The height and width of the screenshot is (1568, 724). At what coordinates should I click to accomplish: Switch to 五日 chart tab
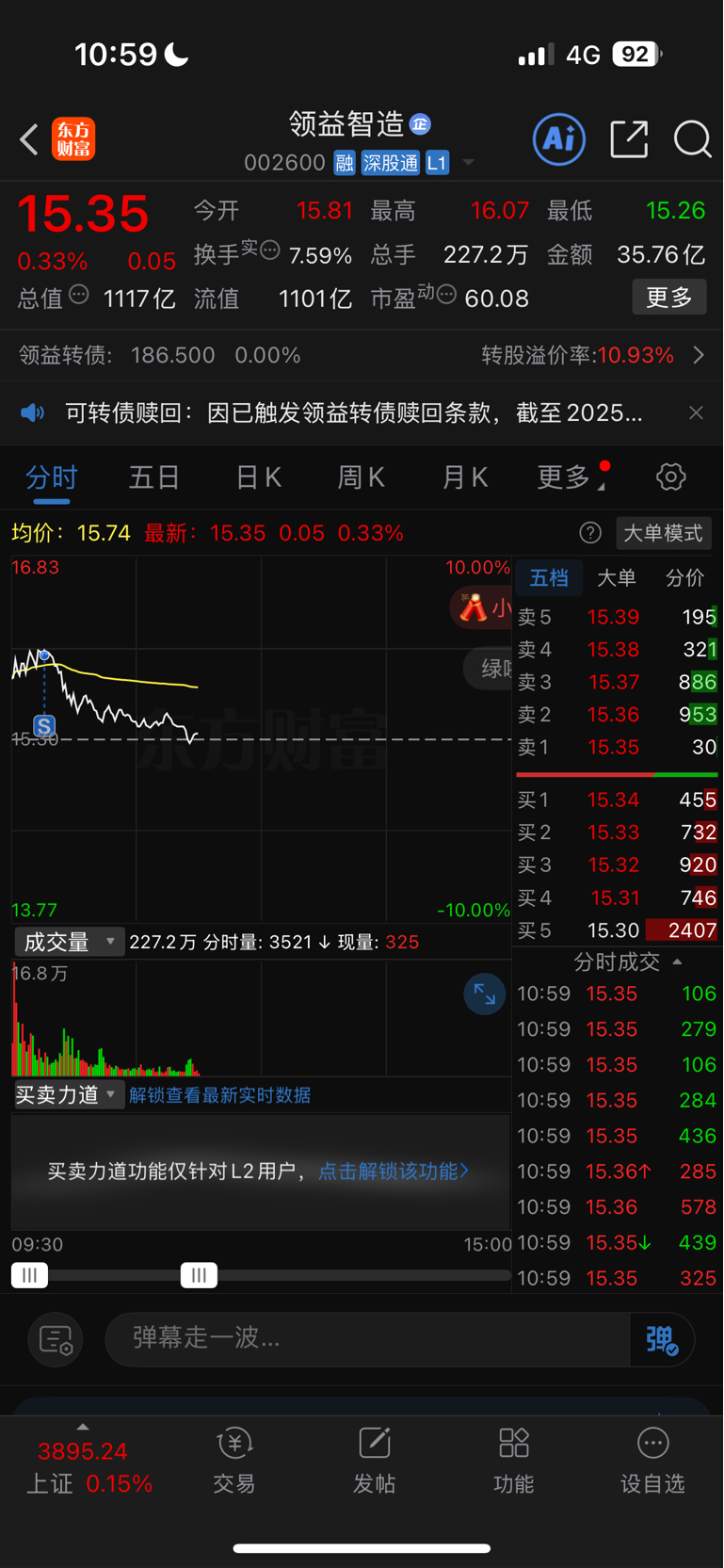tap(154, 477)
